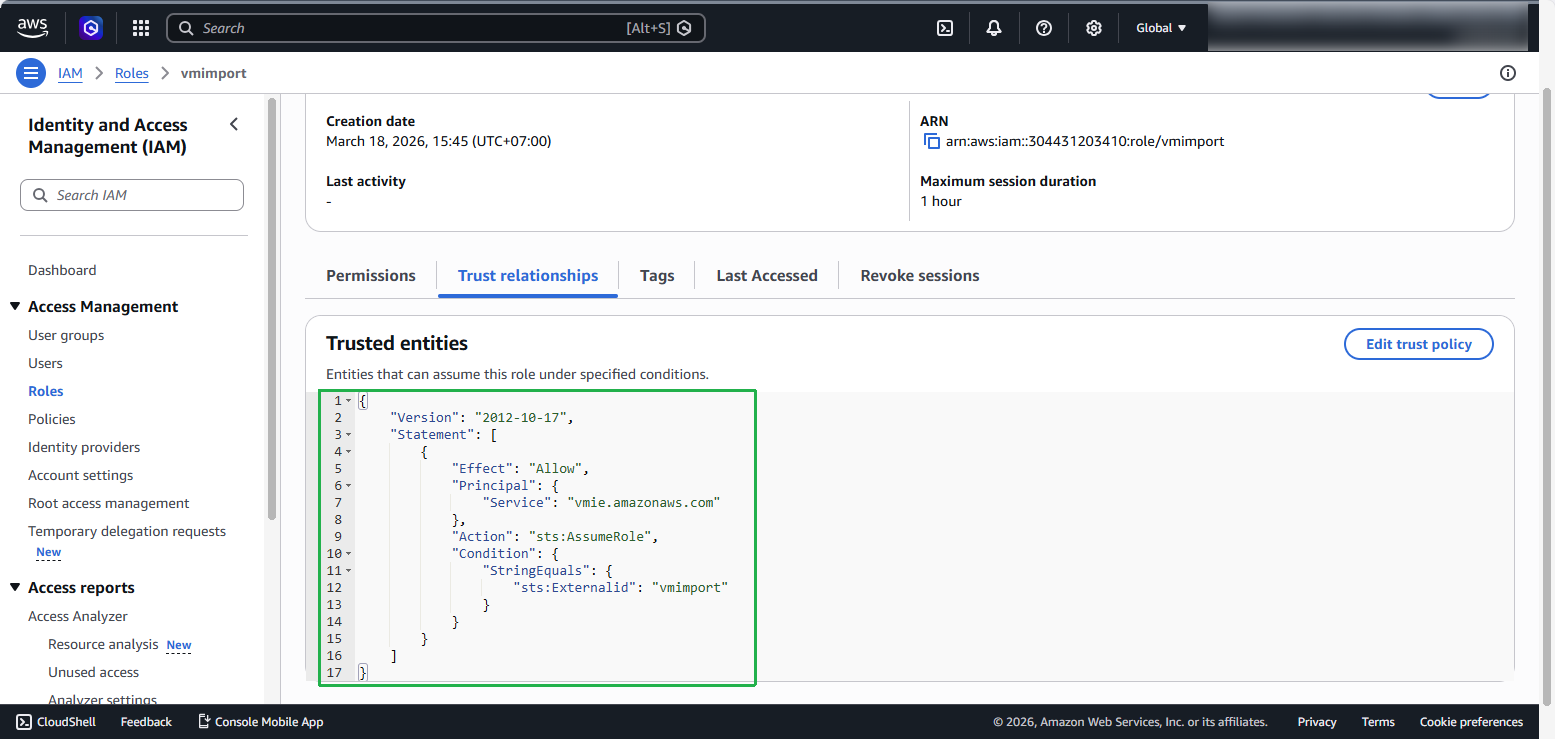The width and height of the screenshot is (1555, 739).
Task: Fold the Principal block at line 6
Action: pos(348,486)
